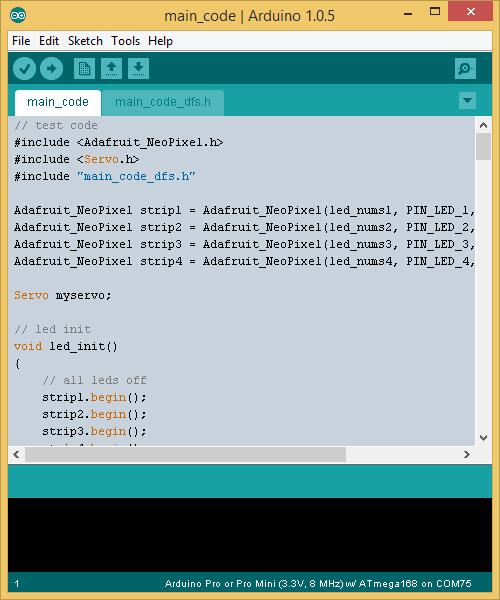Click the black console output area
Viewport: 500px width, 600px height.
[250, 535]
